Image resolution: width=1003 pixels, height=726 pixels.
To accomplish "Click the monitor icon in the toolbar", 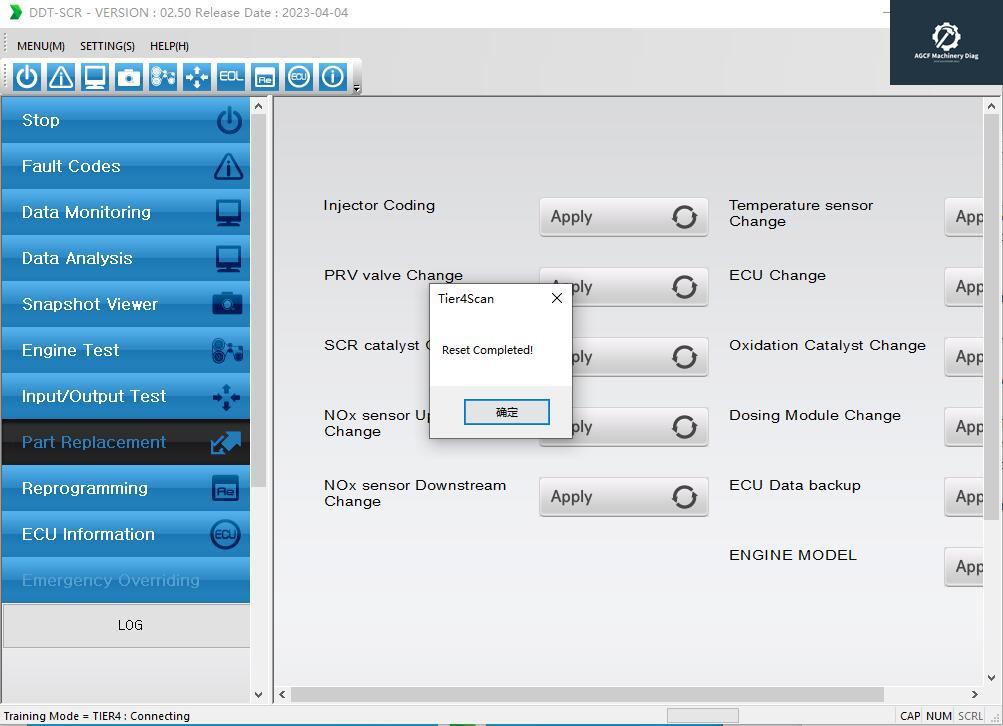I will point(95,77).
